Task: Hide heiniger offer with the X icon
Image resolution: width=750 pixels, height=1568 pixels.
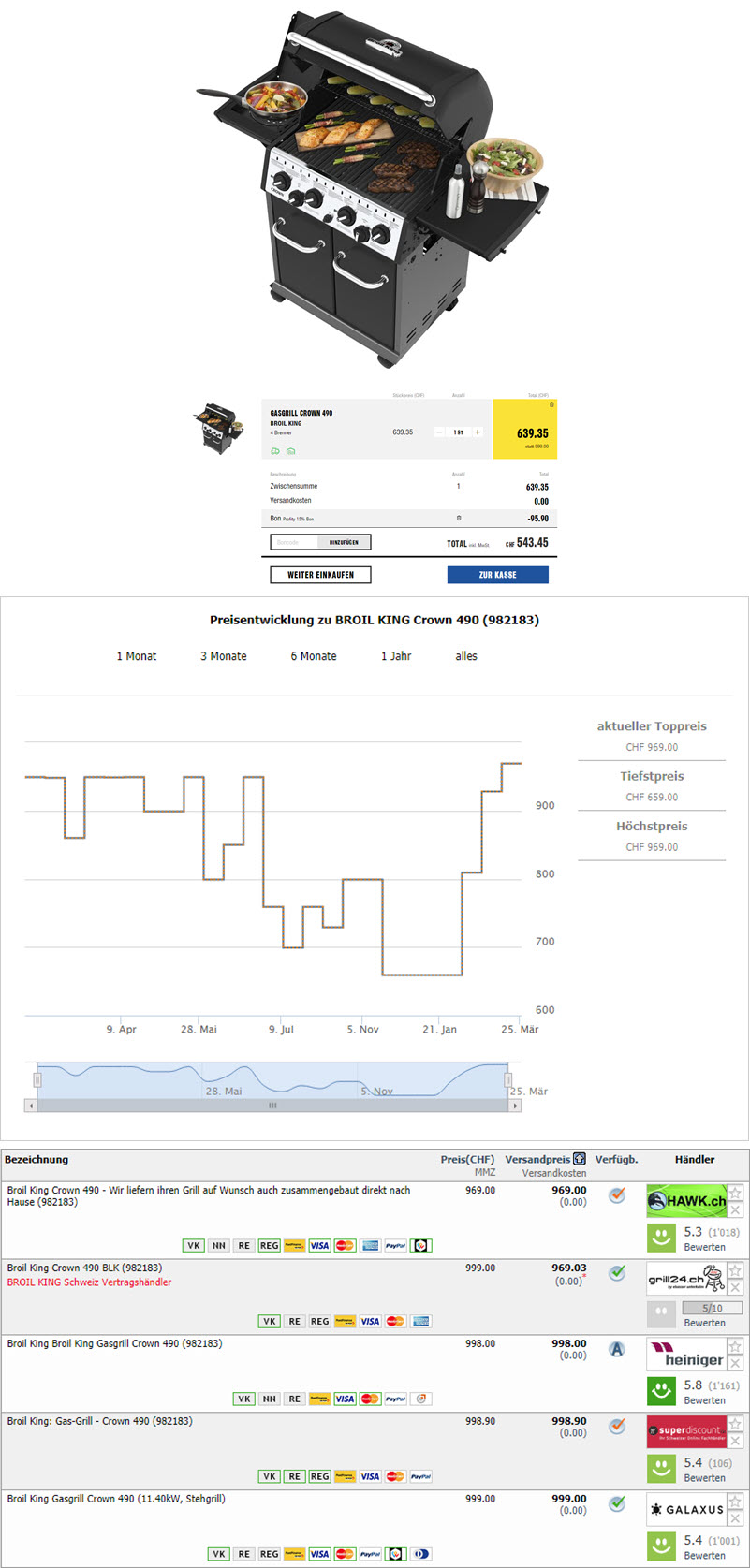Action: 735,1364
